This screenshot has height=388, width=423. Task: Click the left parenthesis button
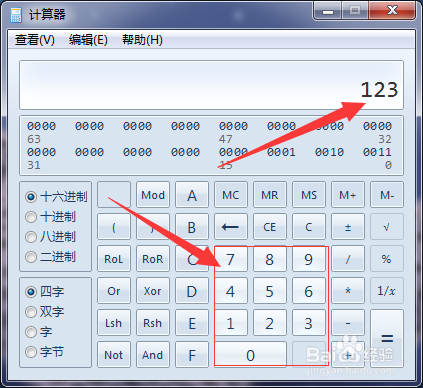pos(114,227)
